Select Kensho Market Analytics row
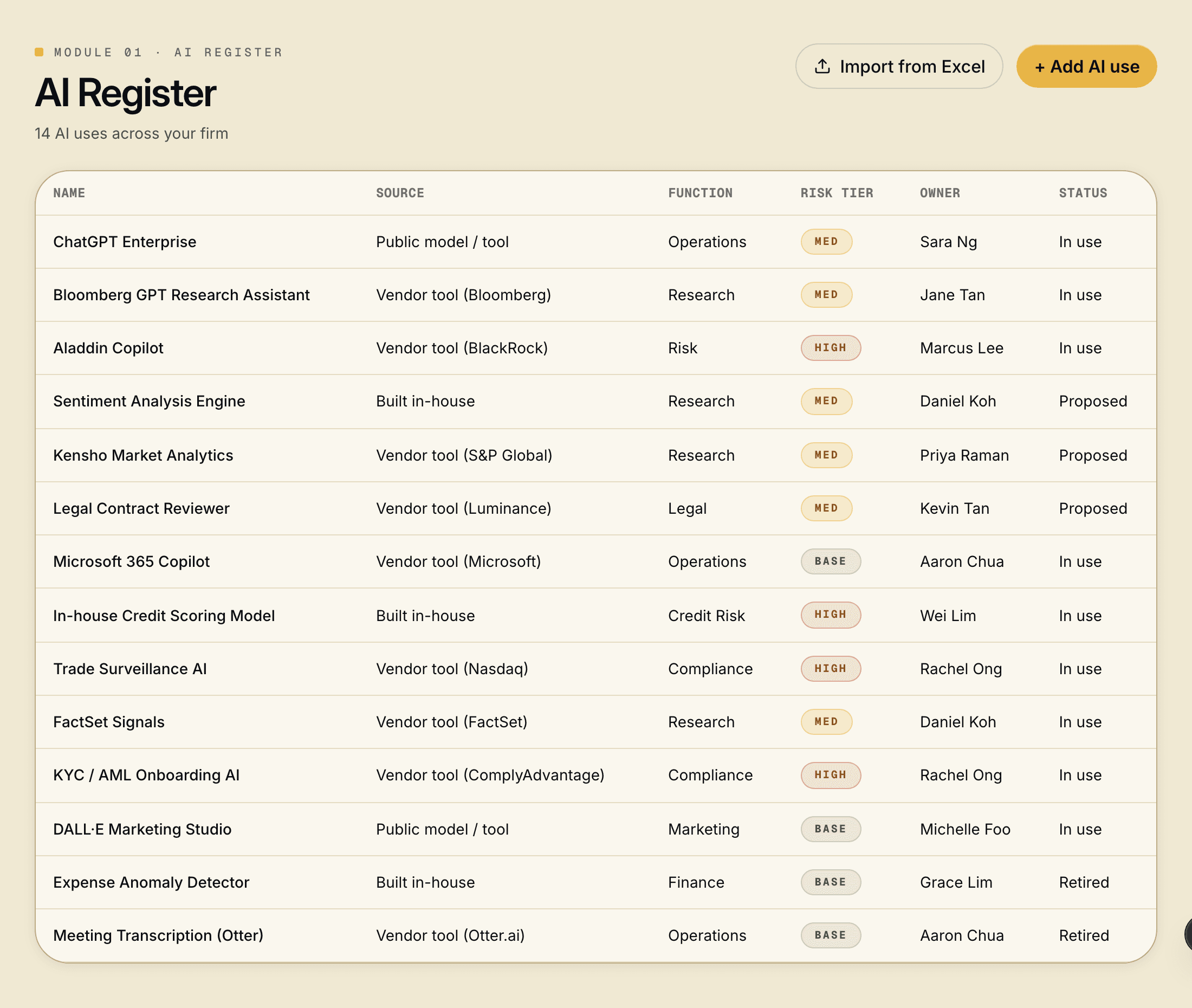 [x=595, y=455]
